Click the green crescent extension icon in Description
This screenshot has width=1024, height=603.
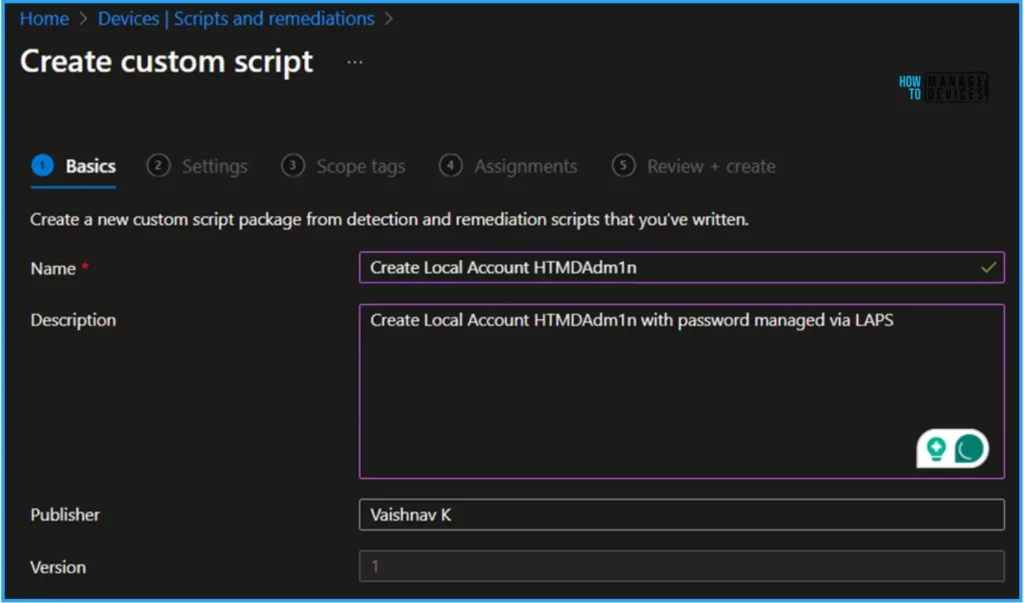(968, 449)
